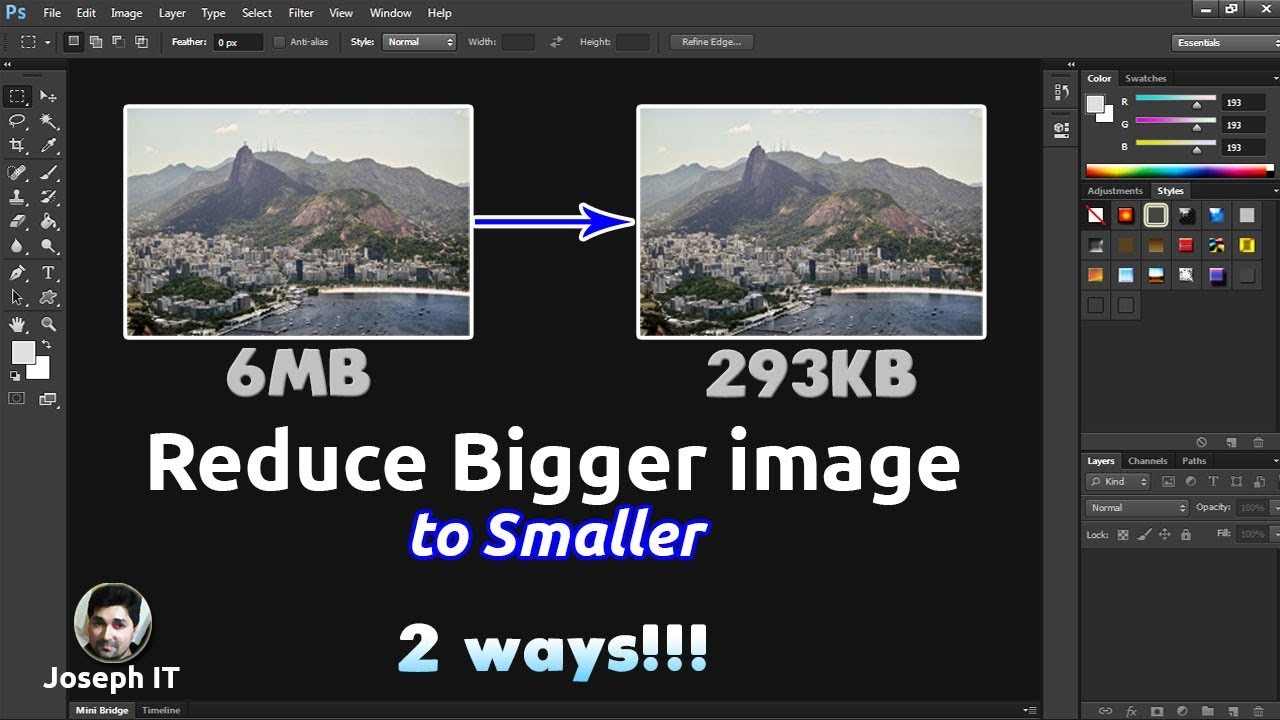1280x720 pixels.
Task: Toggle Lock image pixels brush icon
Action: tap(1144, 535)
